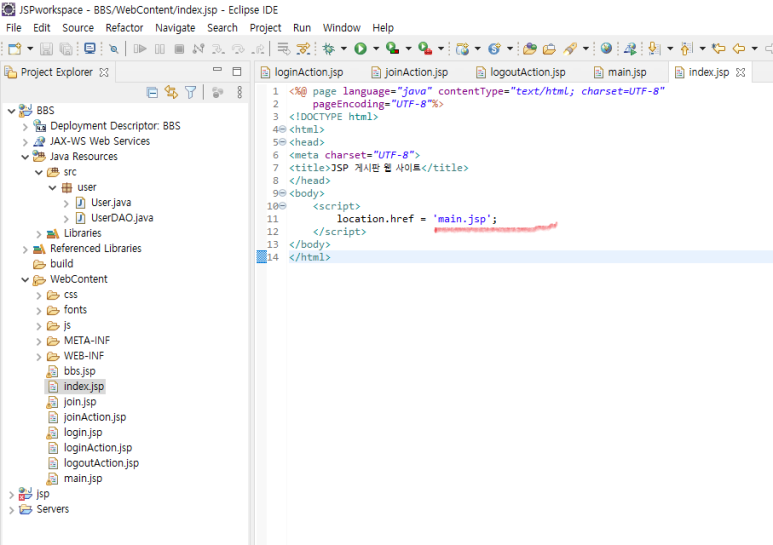Click the New file toolbar icon
The height and width of the screenshot is (545, 773).
coord(14,48)
